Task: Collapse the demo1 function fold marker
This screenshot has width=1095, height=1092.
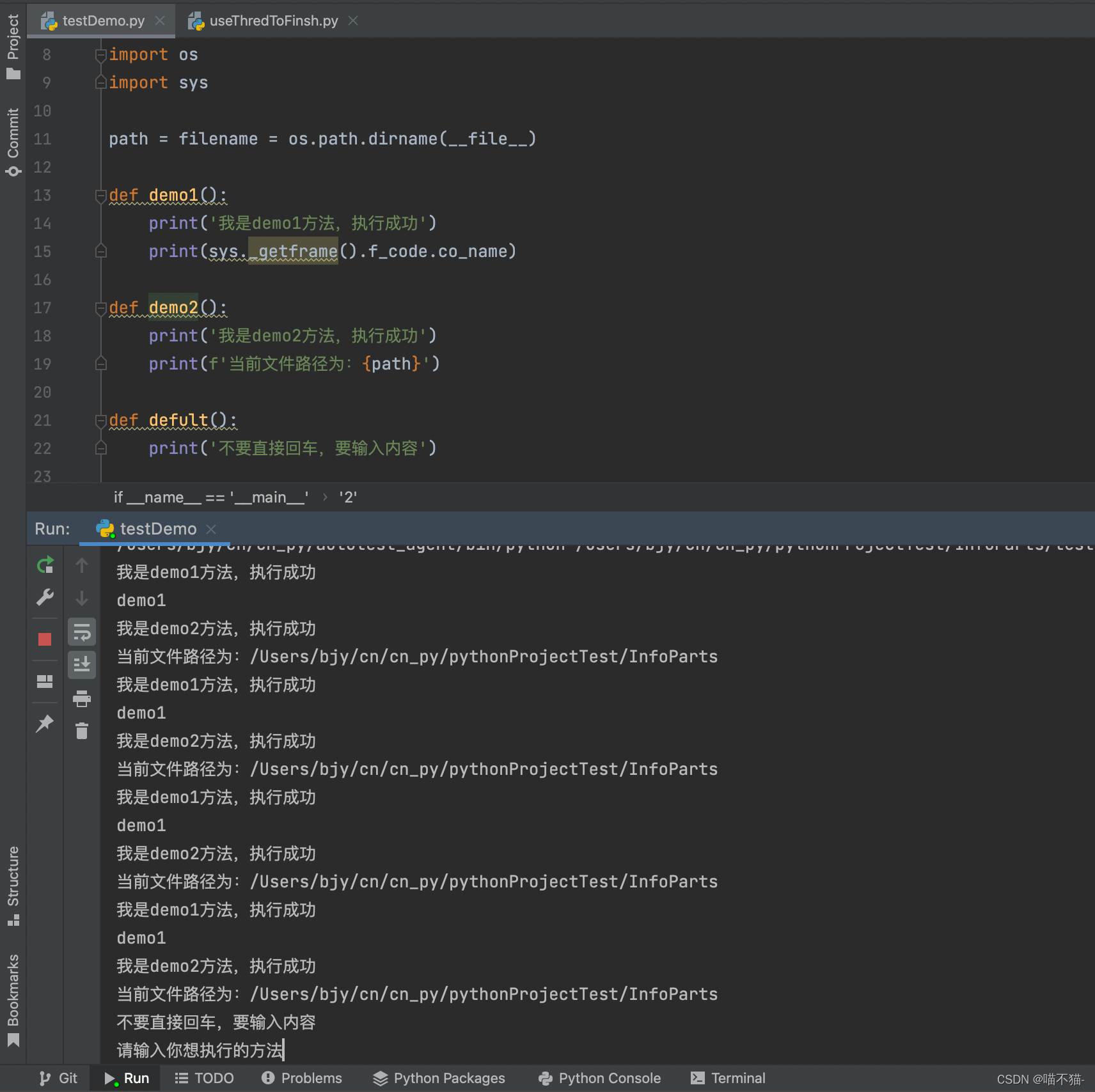Action: click(x=100, y=196)
